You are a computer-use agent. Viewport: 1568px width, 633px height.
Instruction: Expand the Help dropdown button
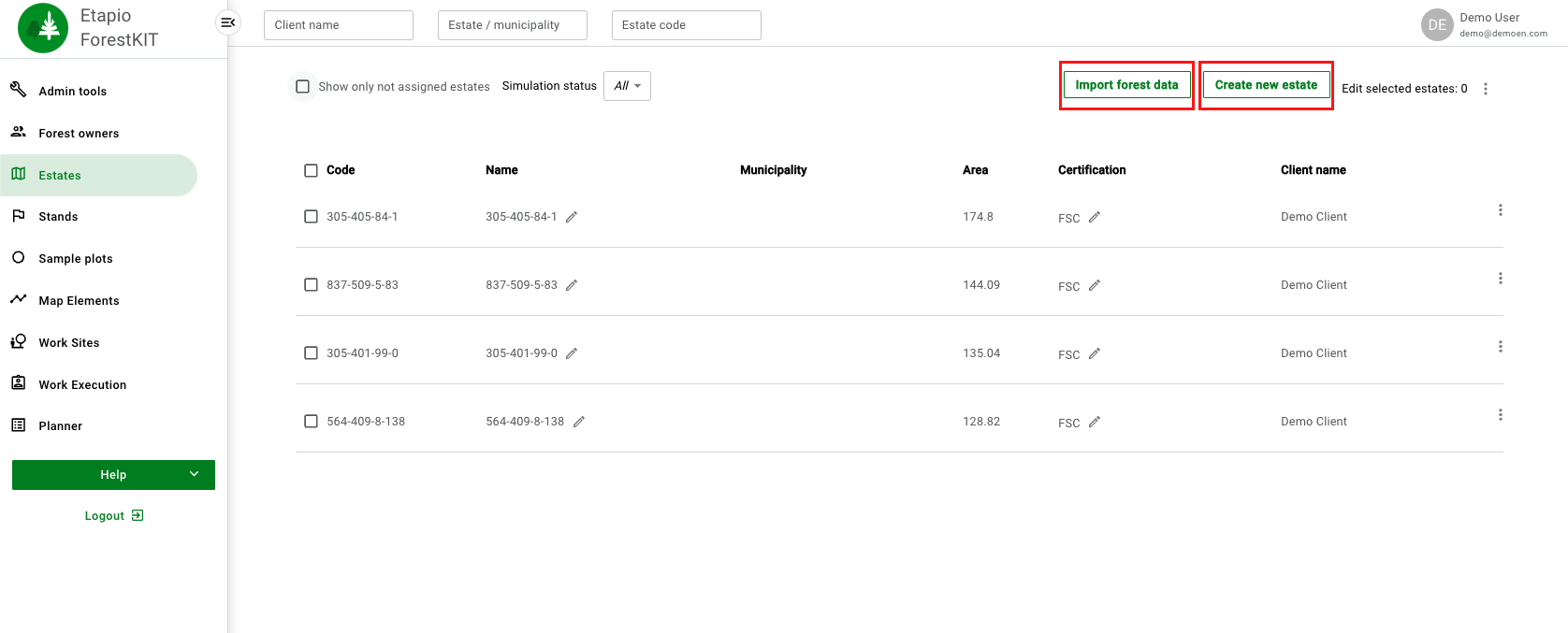(x=113, y=475)
